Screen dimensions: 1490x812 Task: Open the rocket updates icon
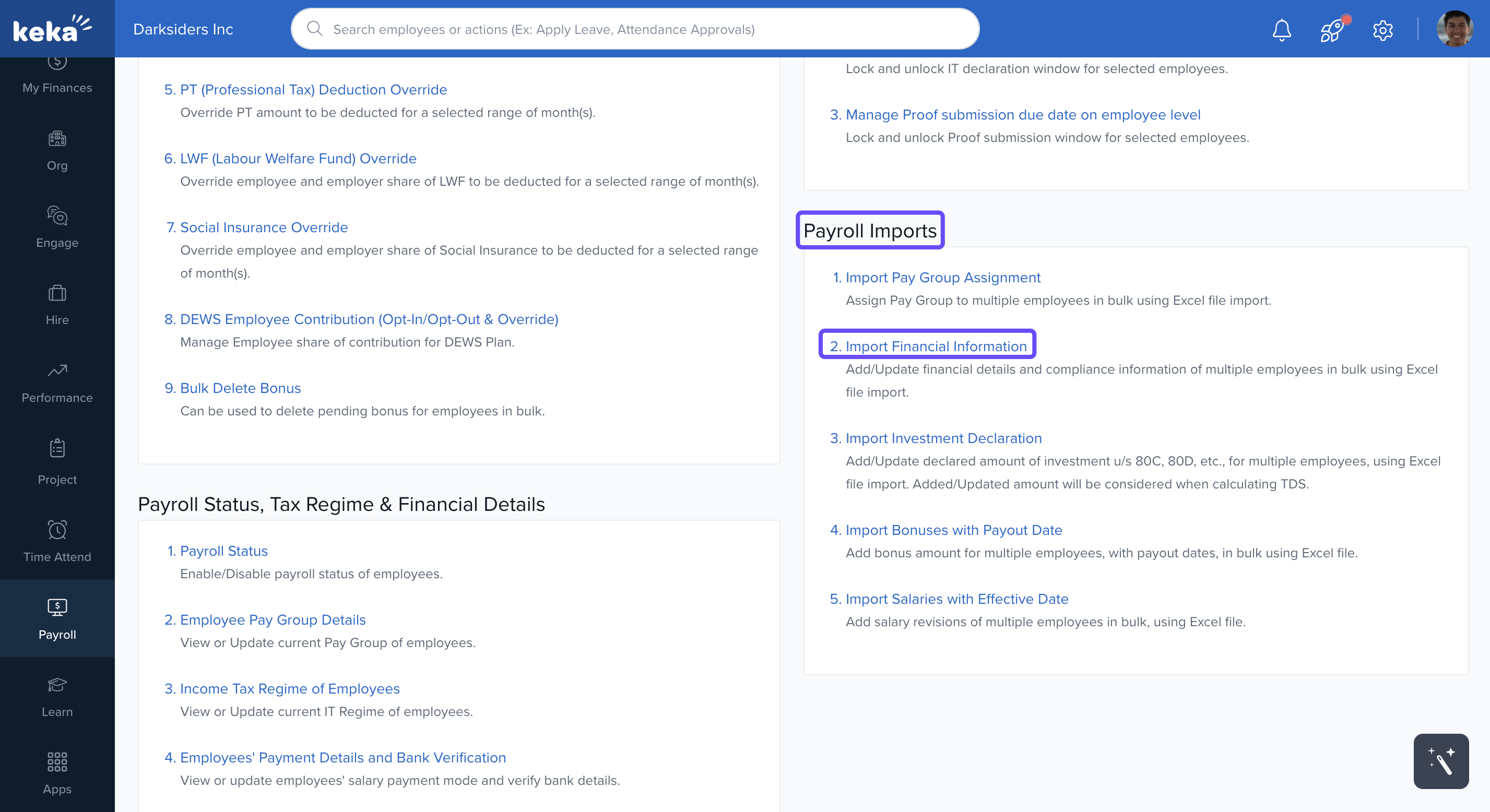1331,30
